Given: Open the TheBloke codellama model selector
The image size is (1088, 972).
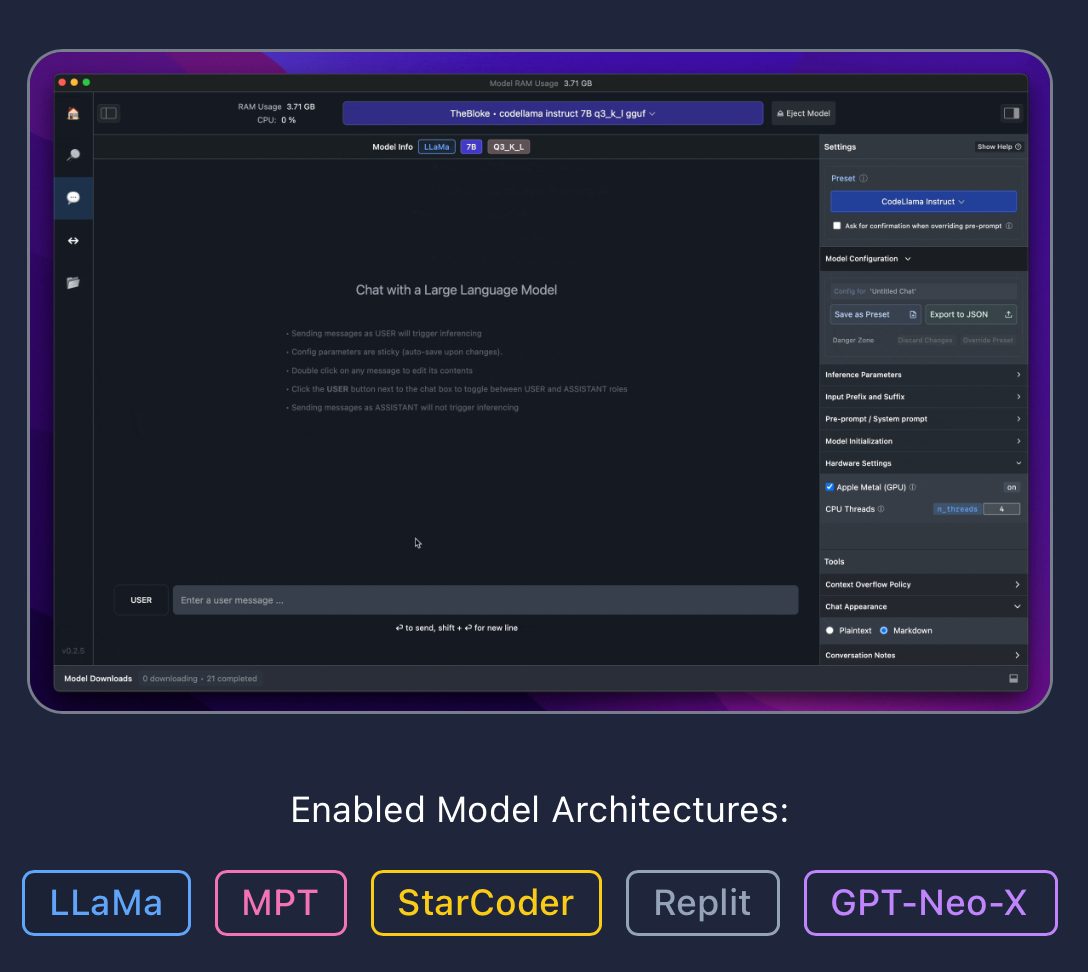Looking at the screenshot, I should (552, 113).
